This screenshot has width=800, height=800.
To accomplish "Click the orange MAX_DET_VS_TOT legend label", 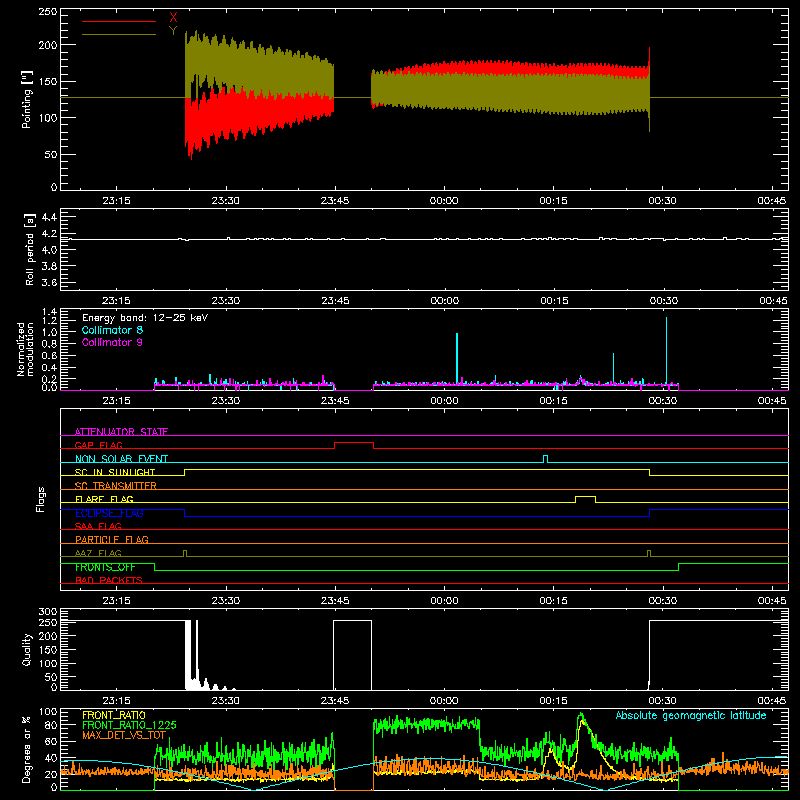I will pyautogui.click(x=124, y=735).
